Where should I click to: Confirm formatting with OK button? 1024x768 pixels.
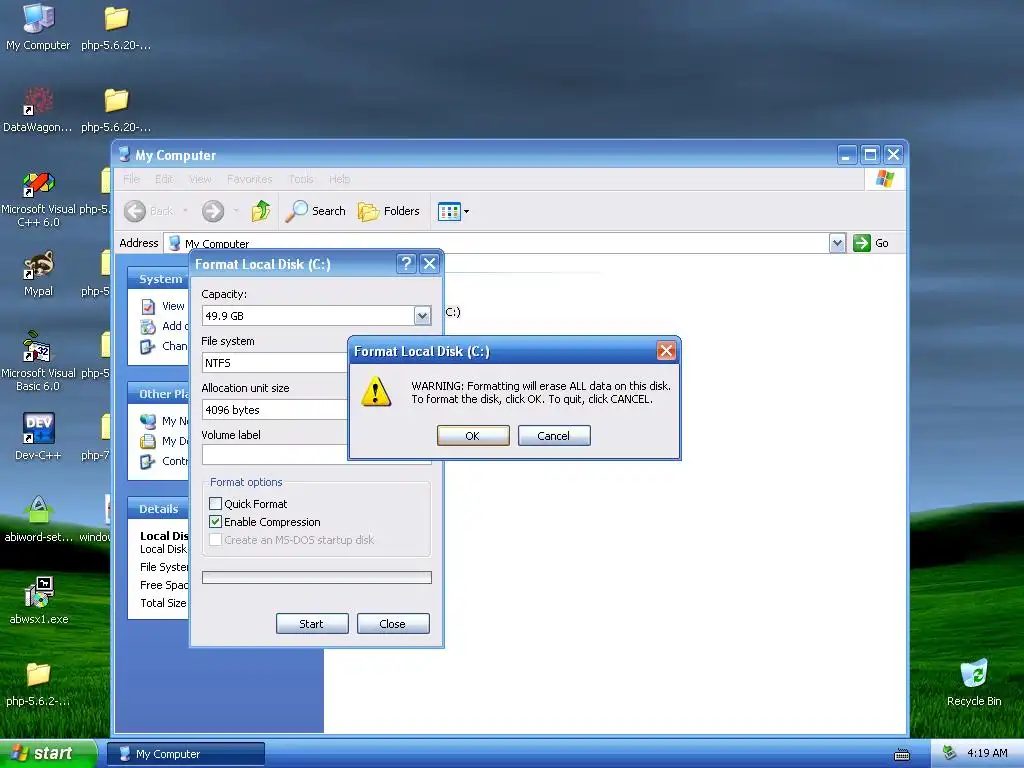[473, 436]
